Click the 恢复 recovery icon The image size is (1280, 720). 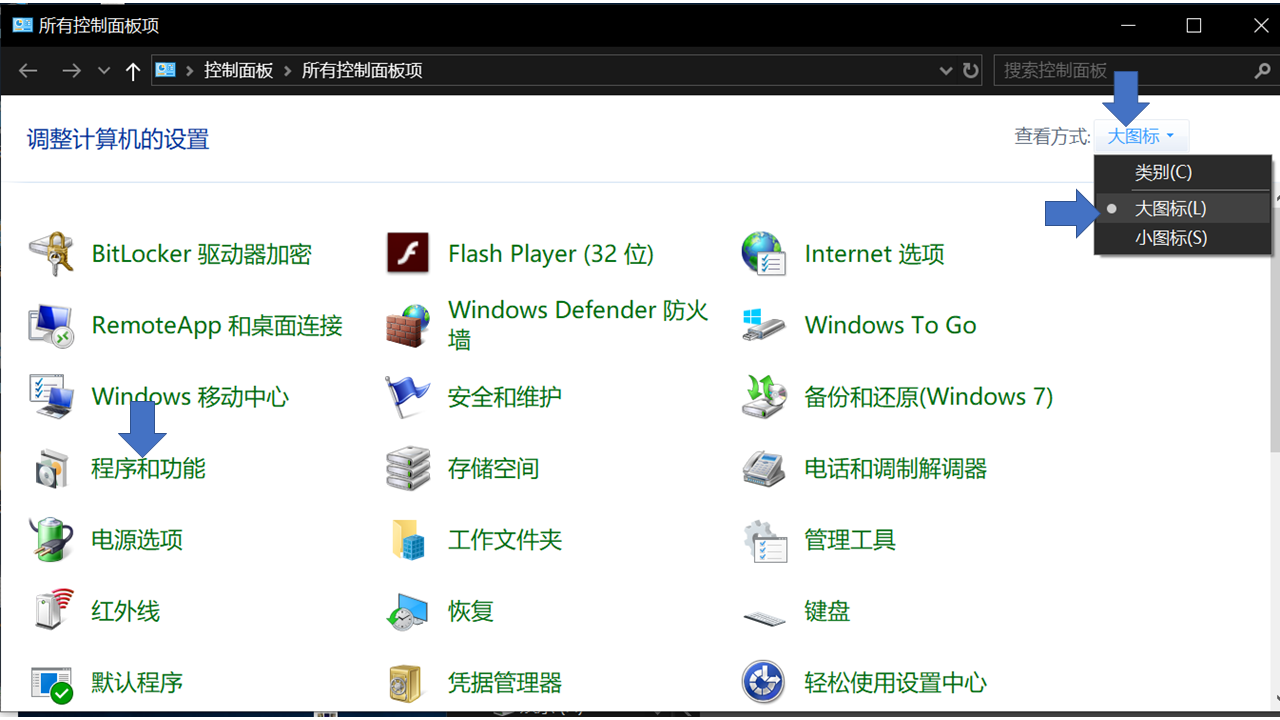407,611
